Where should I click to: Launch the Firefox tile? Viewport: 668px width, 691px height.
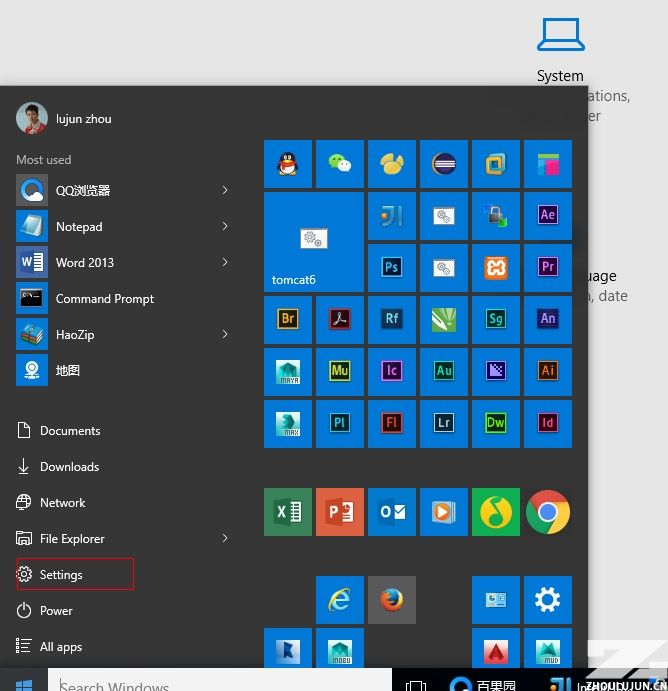click(392, 600)
